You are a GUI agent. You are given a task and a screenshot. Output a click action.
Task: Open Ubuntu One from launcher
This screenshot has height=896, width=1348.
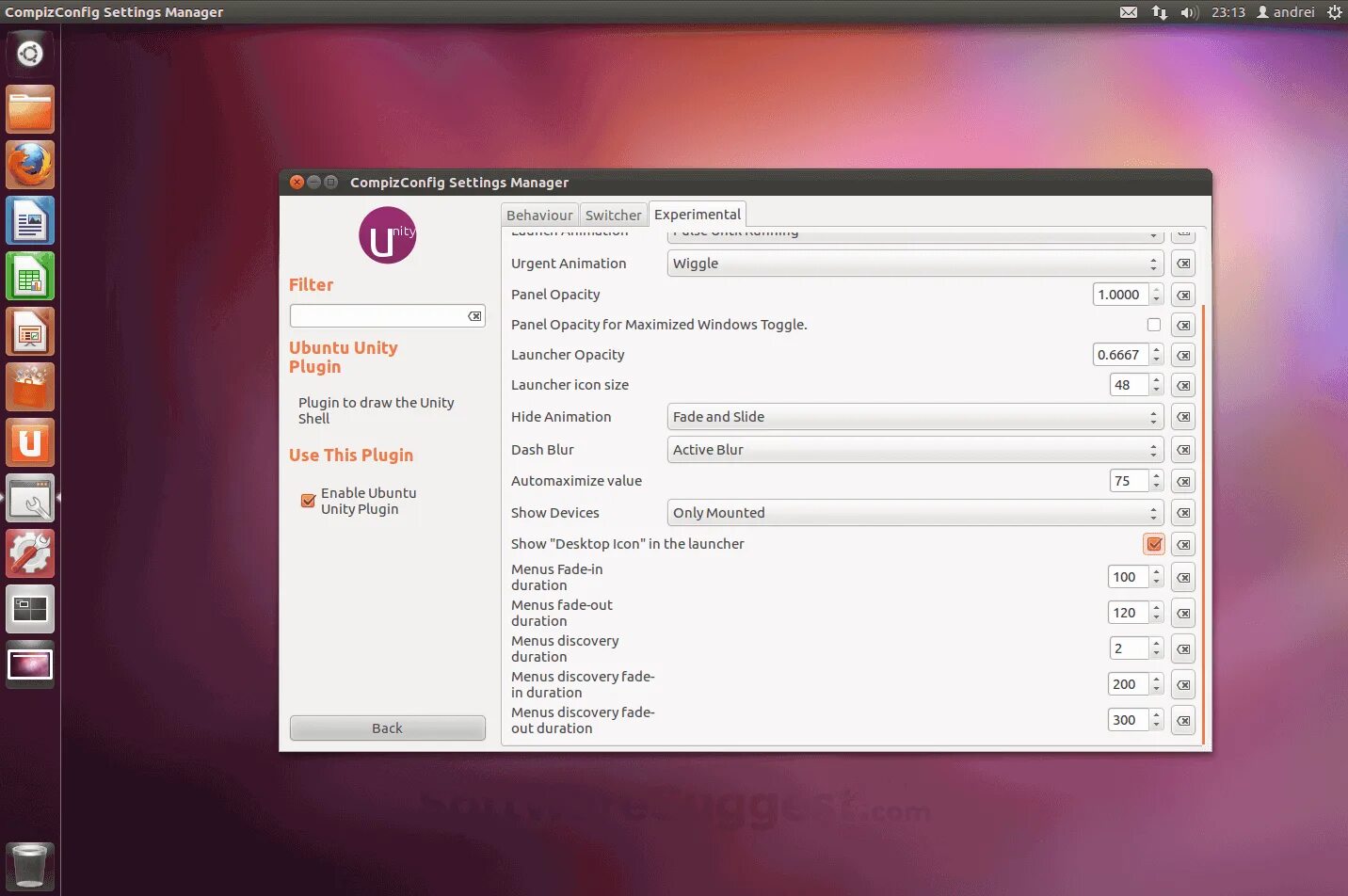point(30,443)
